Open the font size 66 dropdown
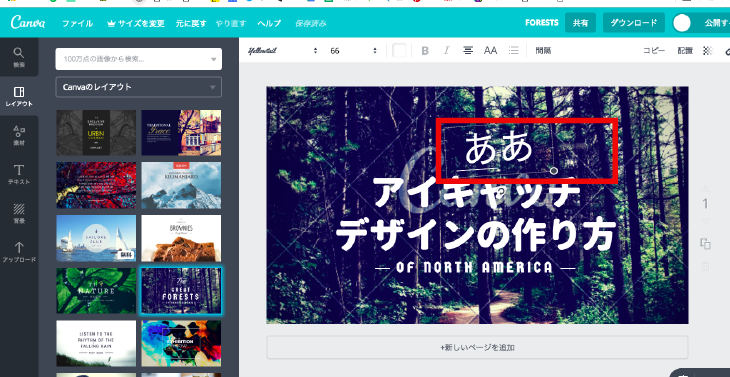The width and height of the screenshot is (730, 377). 353,51
